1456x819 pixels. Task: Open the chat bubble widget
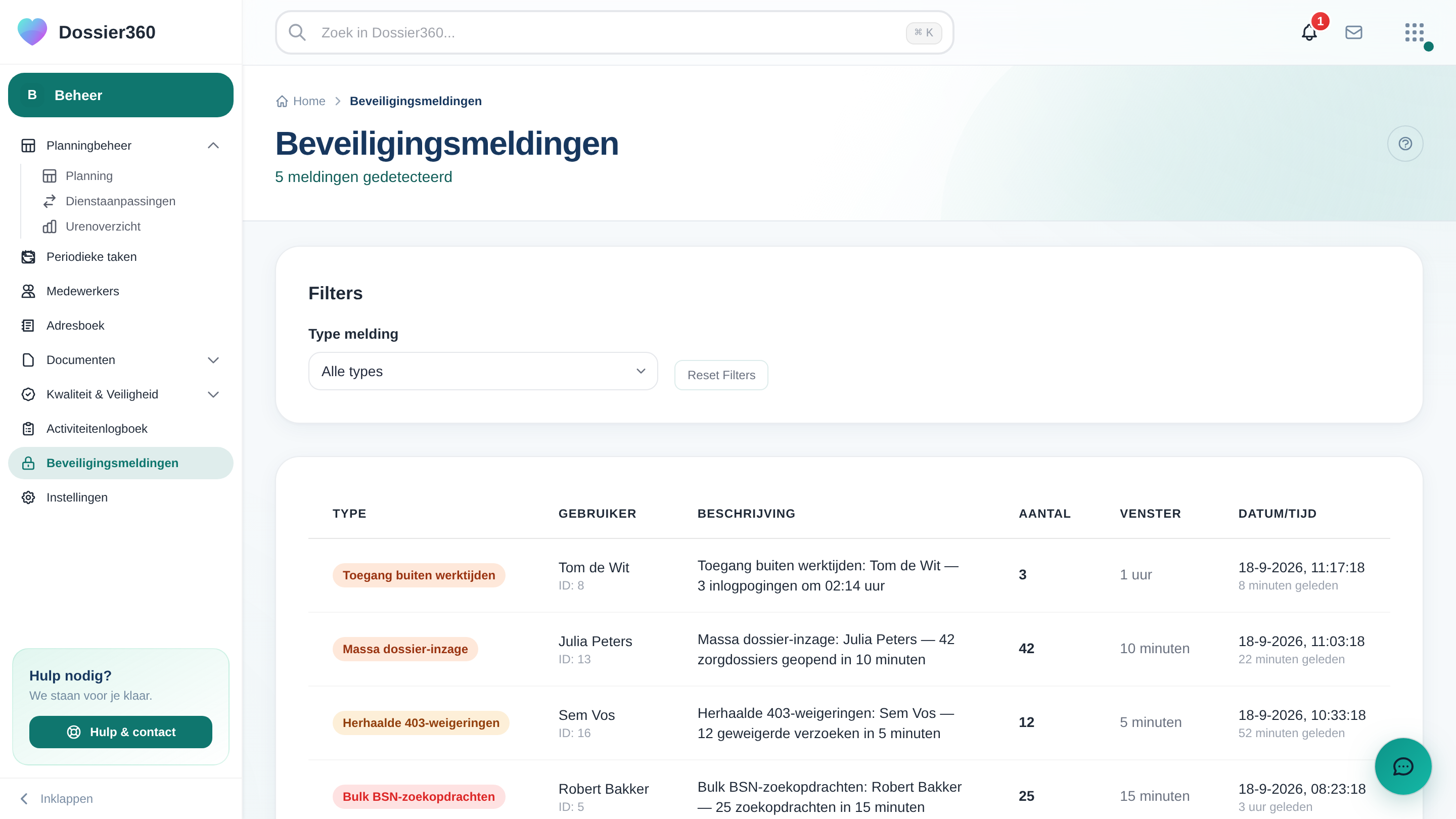[x=1403, y=766]
